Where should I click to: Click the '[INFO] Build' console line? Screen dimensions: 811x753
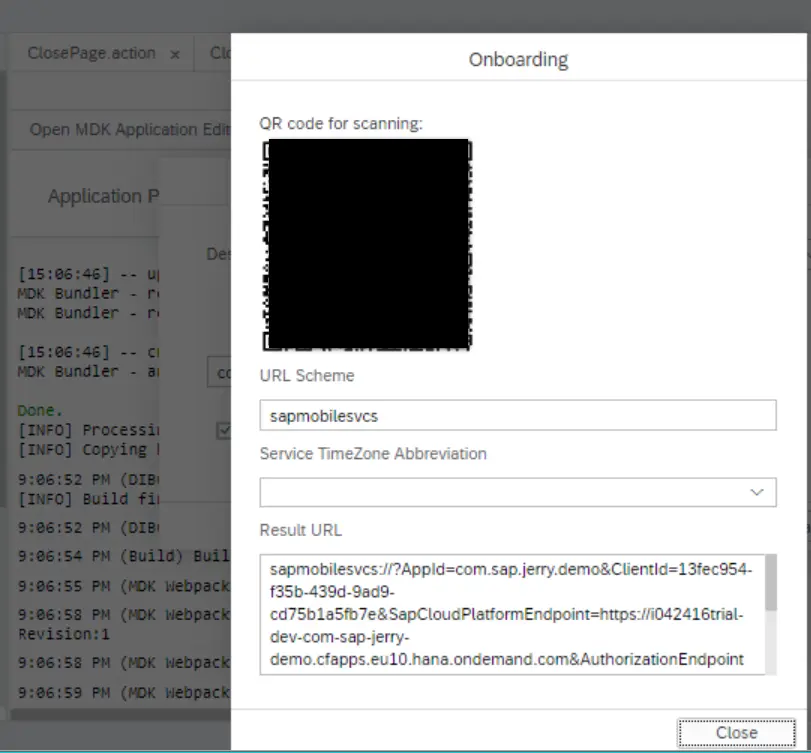tap(88, 499)
